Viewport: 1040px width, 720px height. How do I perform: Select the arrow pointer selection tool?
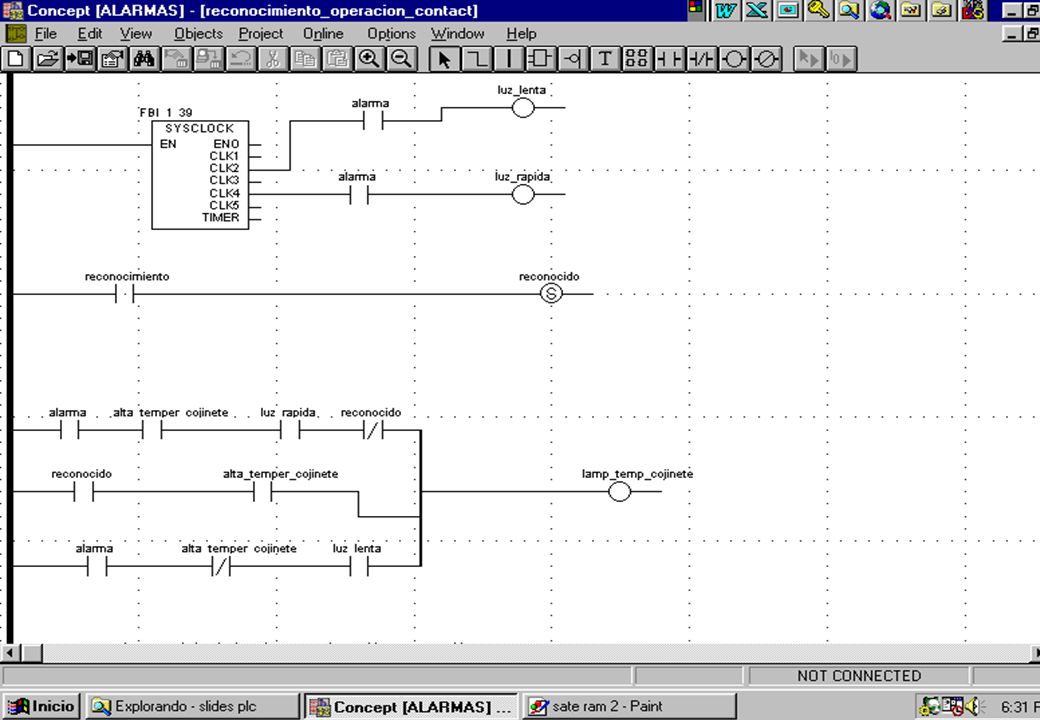click(x=444, y=59)
